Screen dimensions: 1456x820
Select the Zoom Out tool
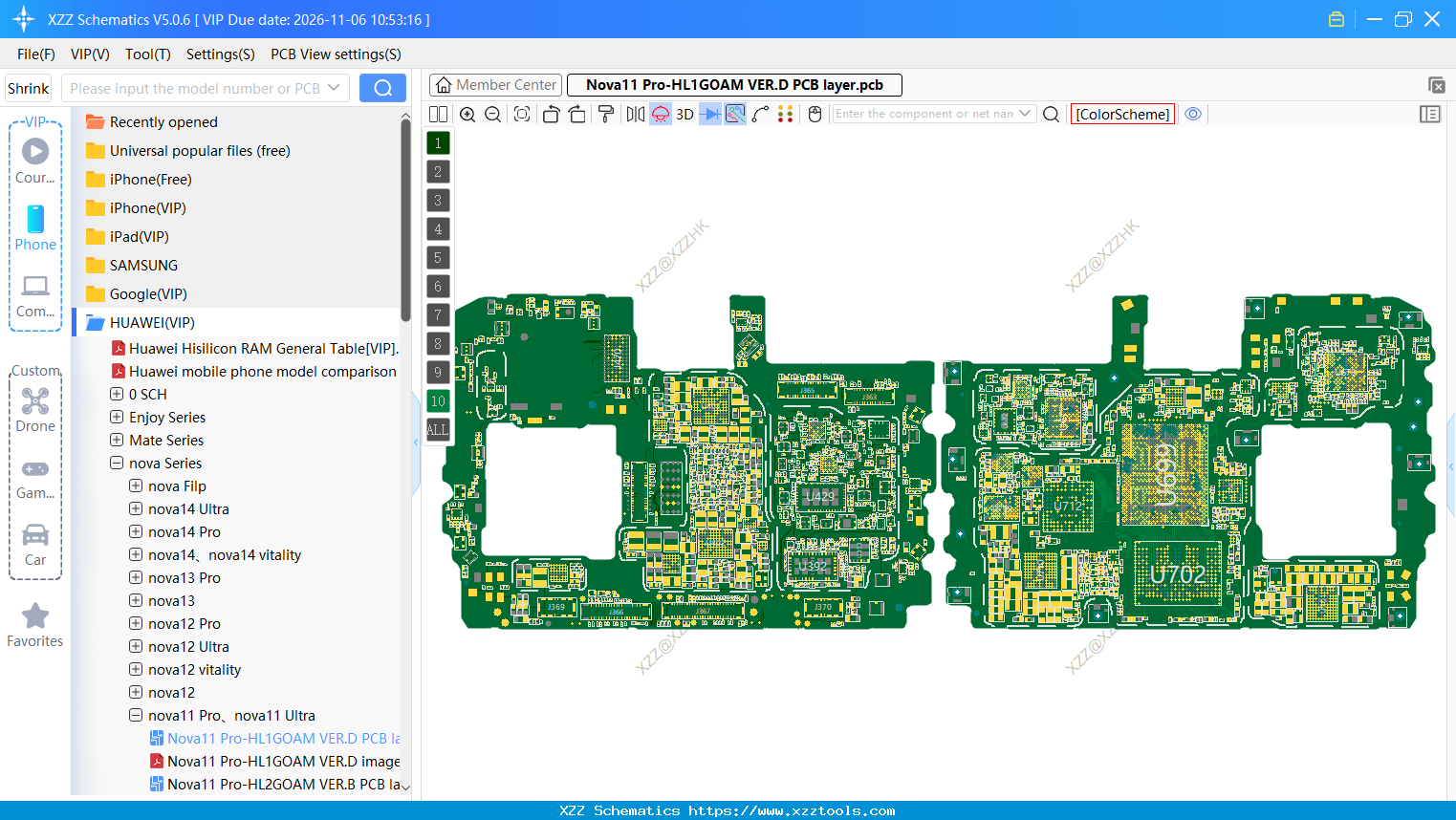pos(492,114)
